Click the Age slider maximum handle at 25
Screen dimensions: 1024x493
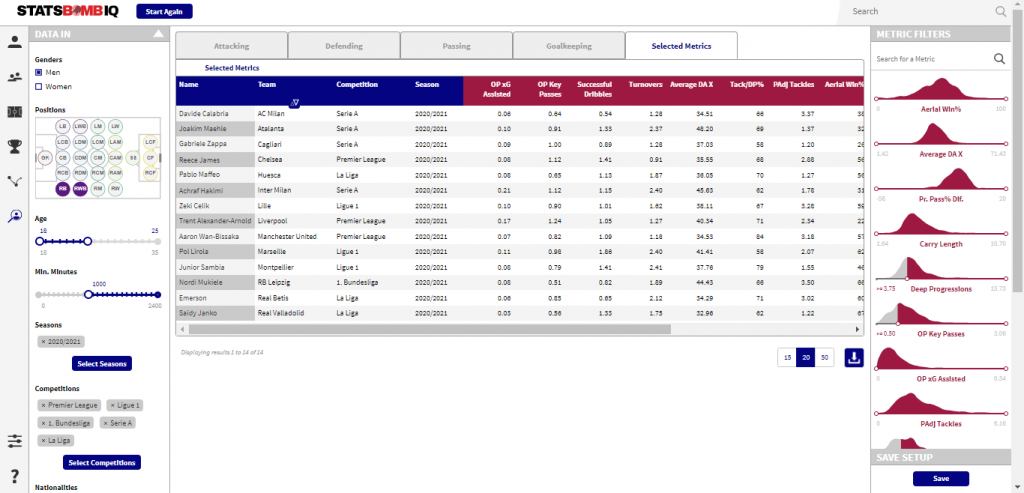pos(88,242)
